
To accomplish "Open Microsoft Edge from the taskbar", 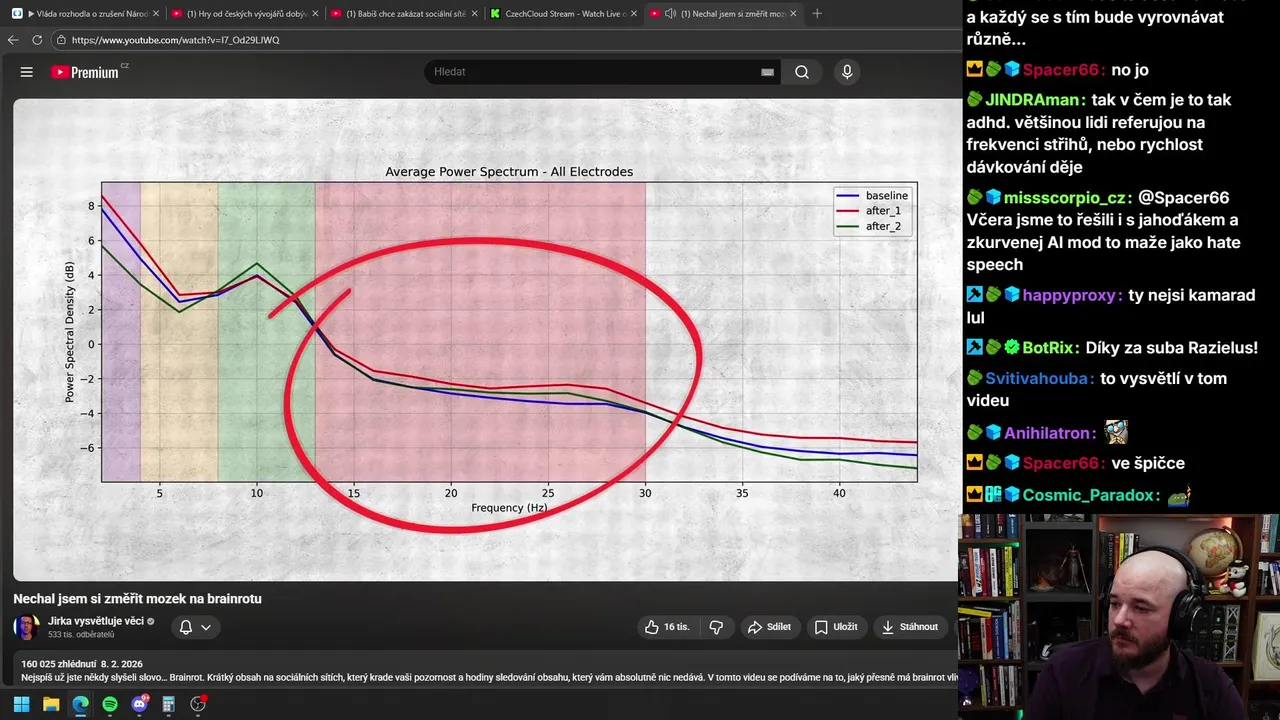I will pyautogui.click(x=80, y=704).
